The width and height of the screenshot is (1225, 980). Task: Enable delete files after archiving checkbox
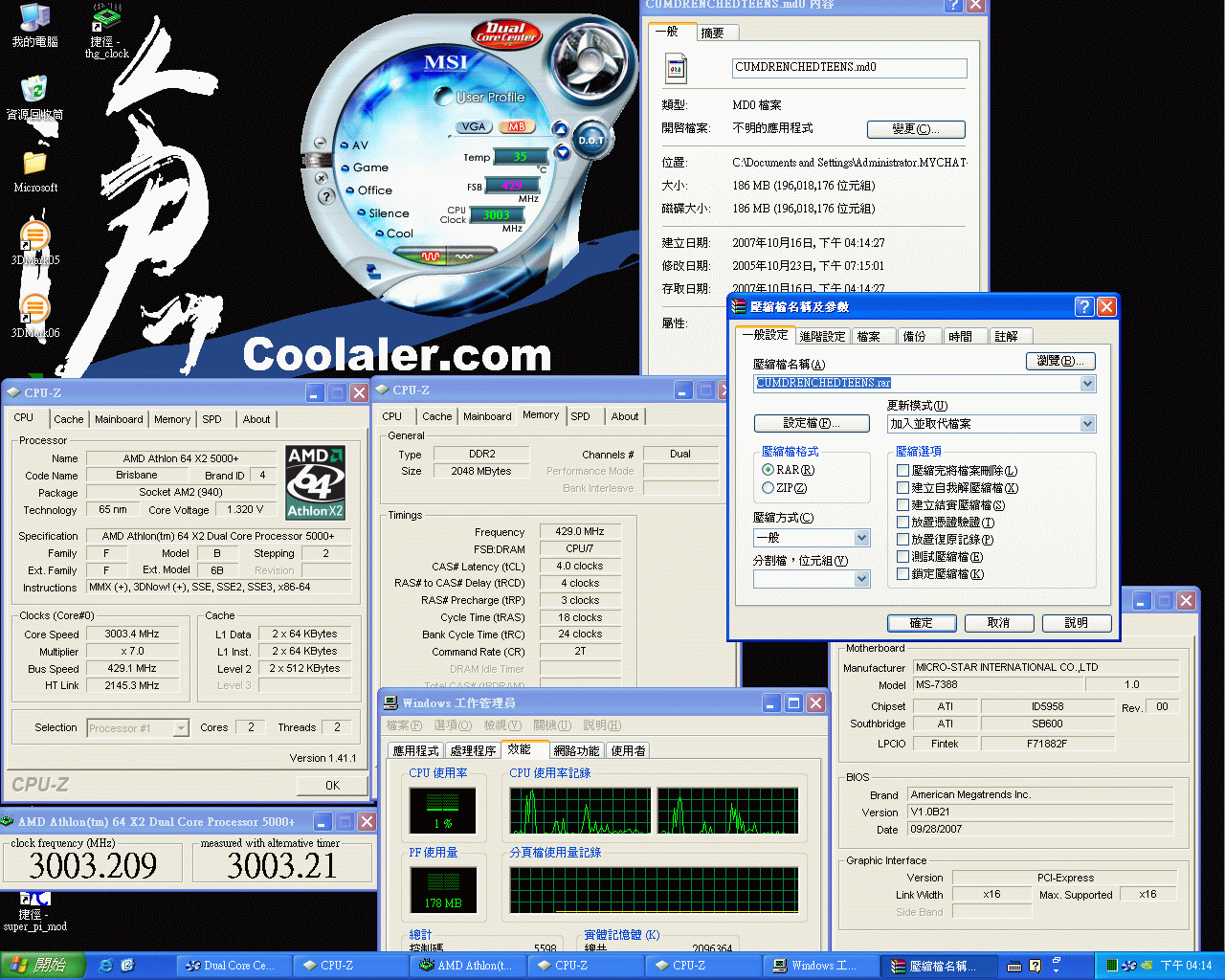902,471
